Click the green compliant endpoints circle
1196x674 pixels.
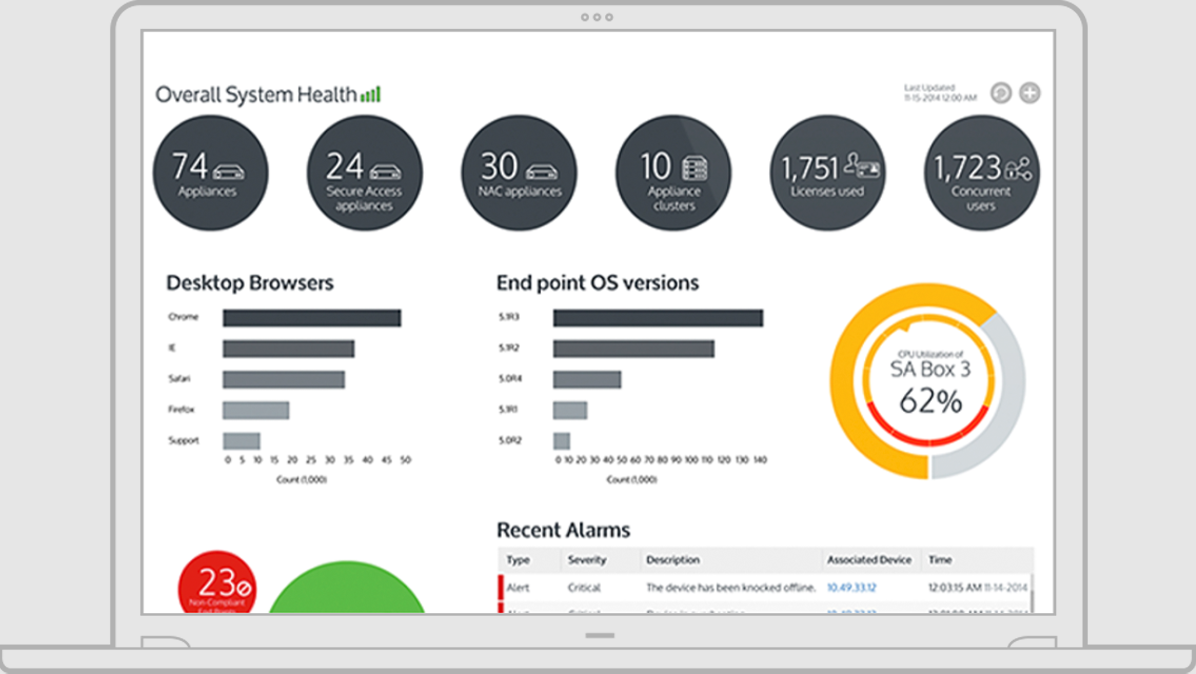coord(347,588)
